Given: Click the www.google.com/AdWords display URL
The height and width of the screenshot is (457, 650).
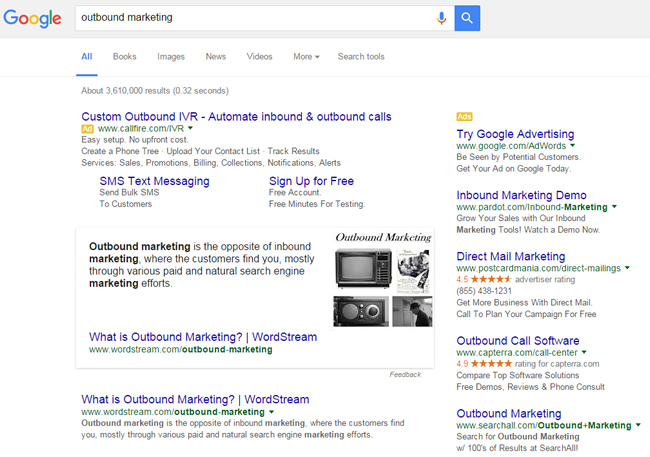Looking at the screenshot, I should point(511,146).
